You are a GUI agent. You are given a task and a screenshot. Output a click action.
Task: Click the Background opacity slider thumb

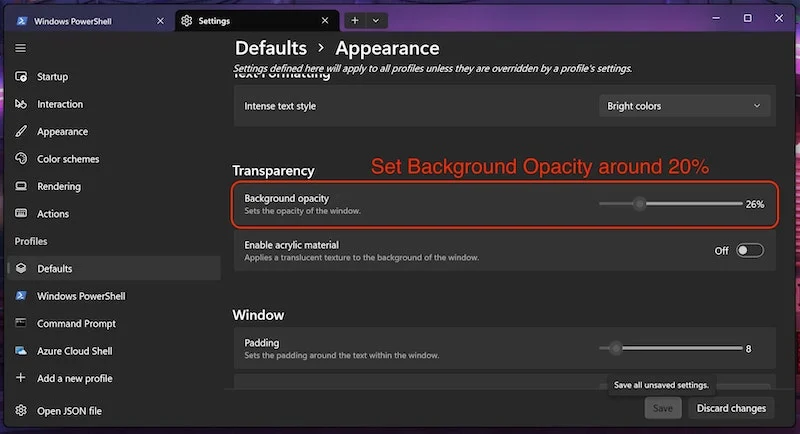[639, 203]
